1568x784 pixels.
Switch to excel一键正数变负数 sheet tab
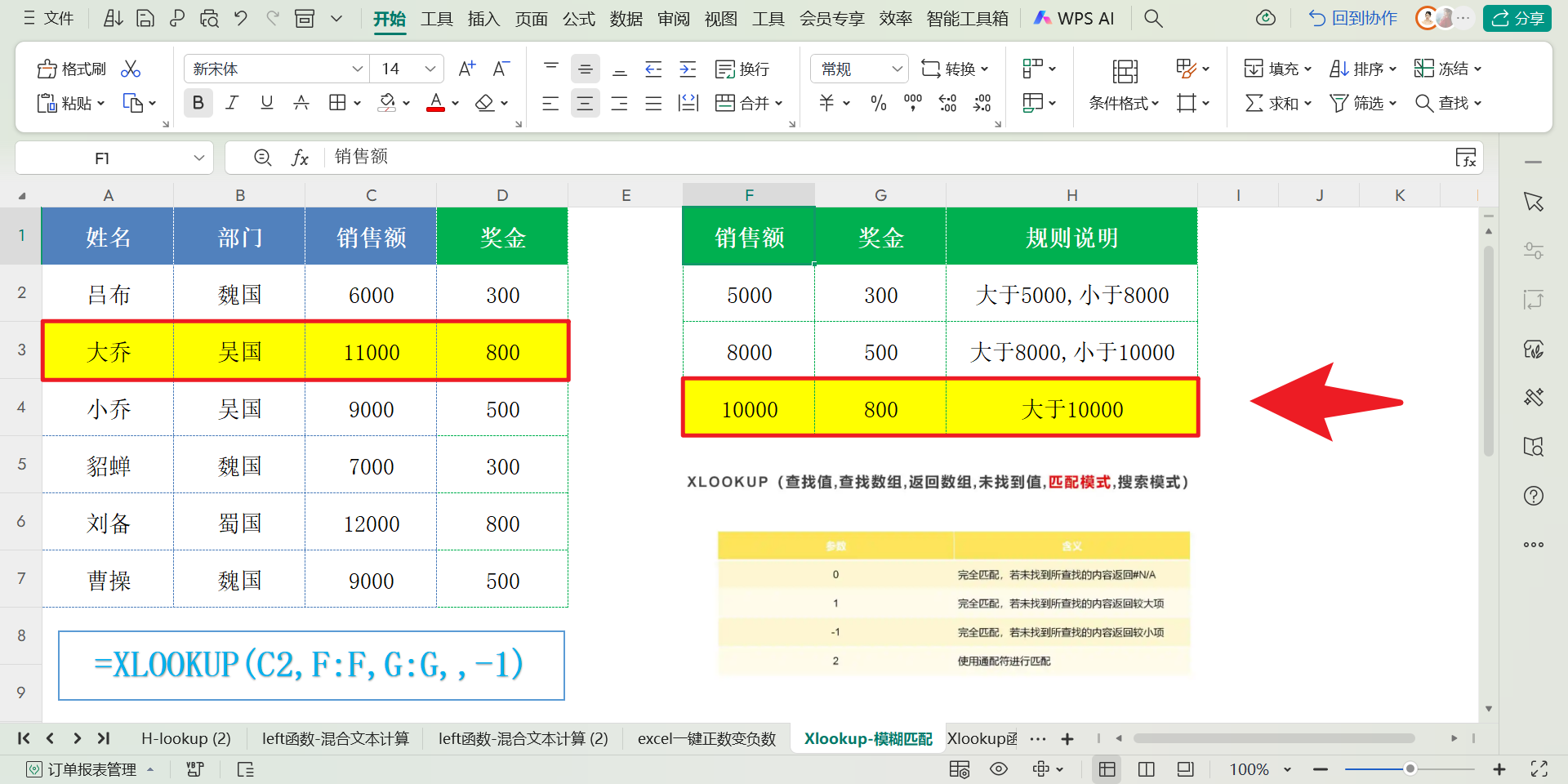[706, 738]
